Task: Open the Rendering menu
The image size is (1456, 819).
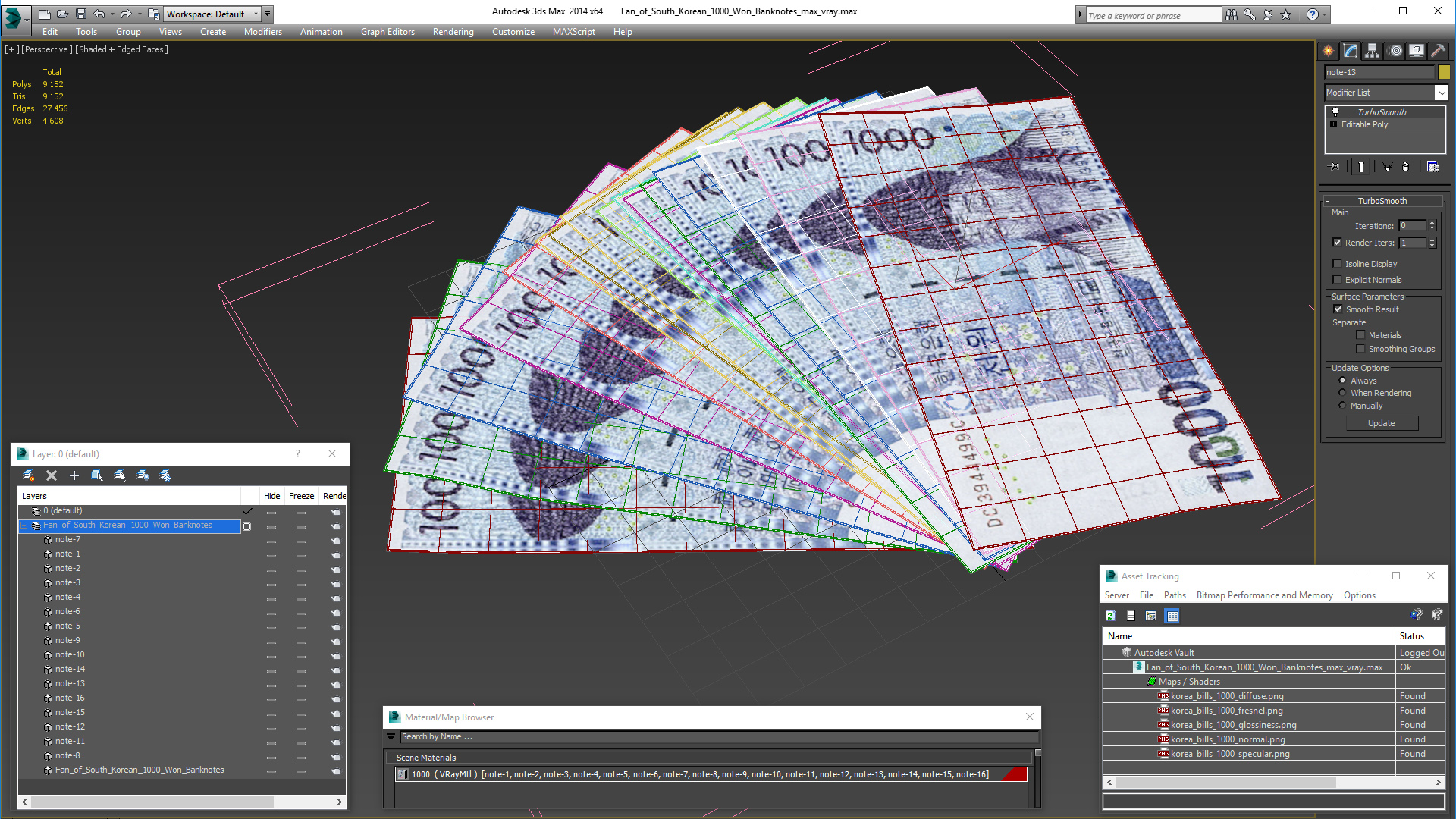Action: [x=453, y=32]
